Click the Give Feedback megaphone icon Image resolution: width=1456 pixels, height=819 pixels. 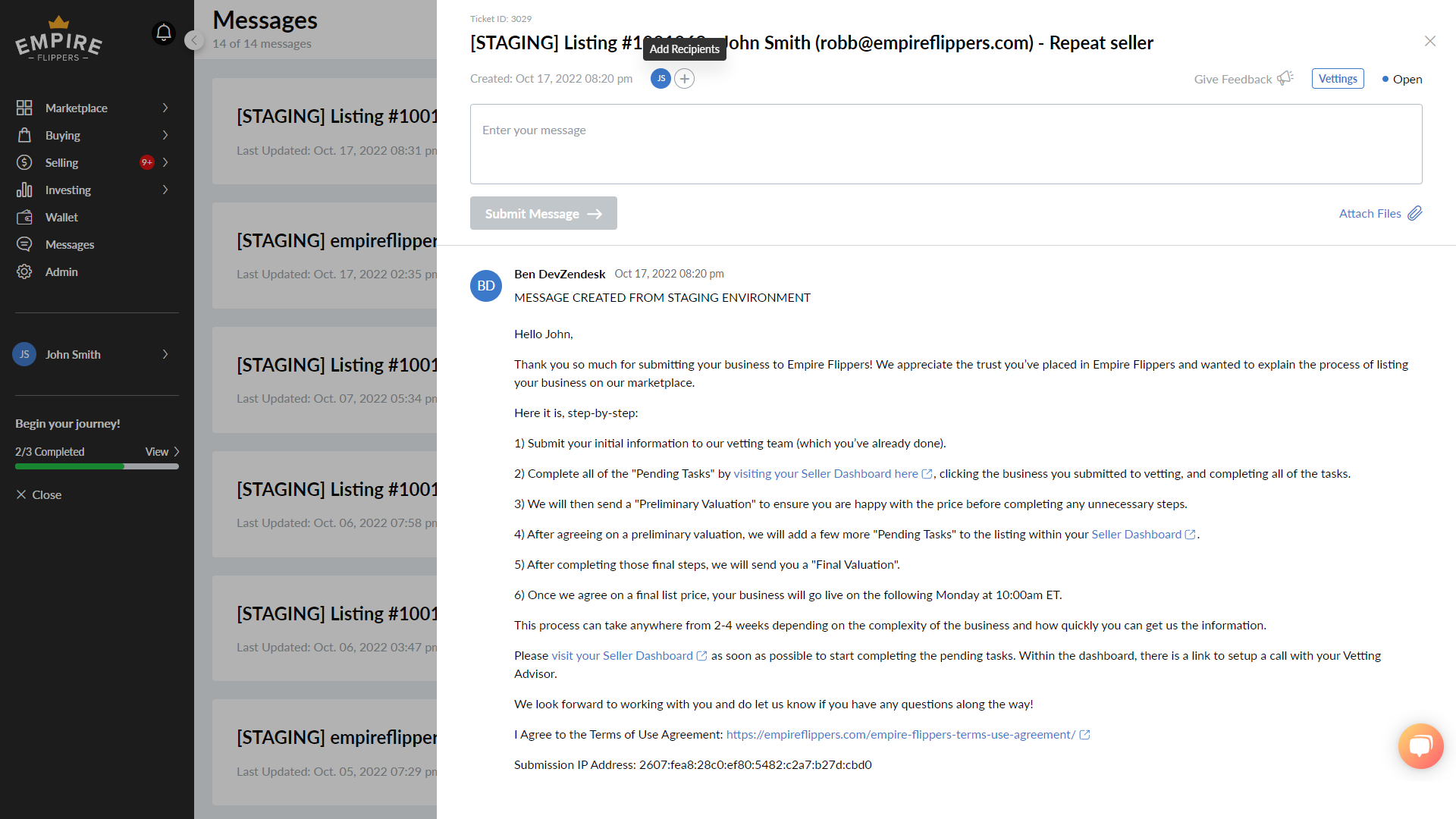coord(1285,78)
